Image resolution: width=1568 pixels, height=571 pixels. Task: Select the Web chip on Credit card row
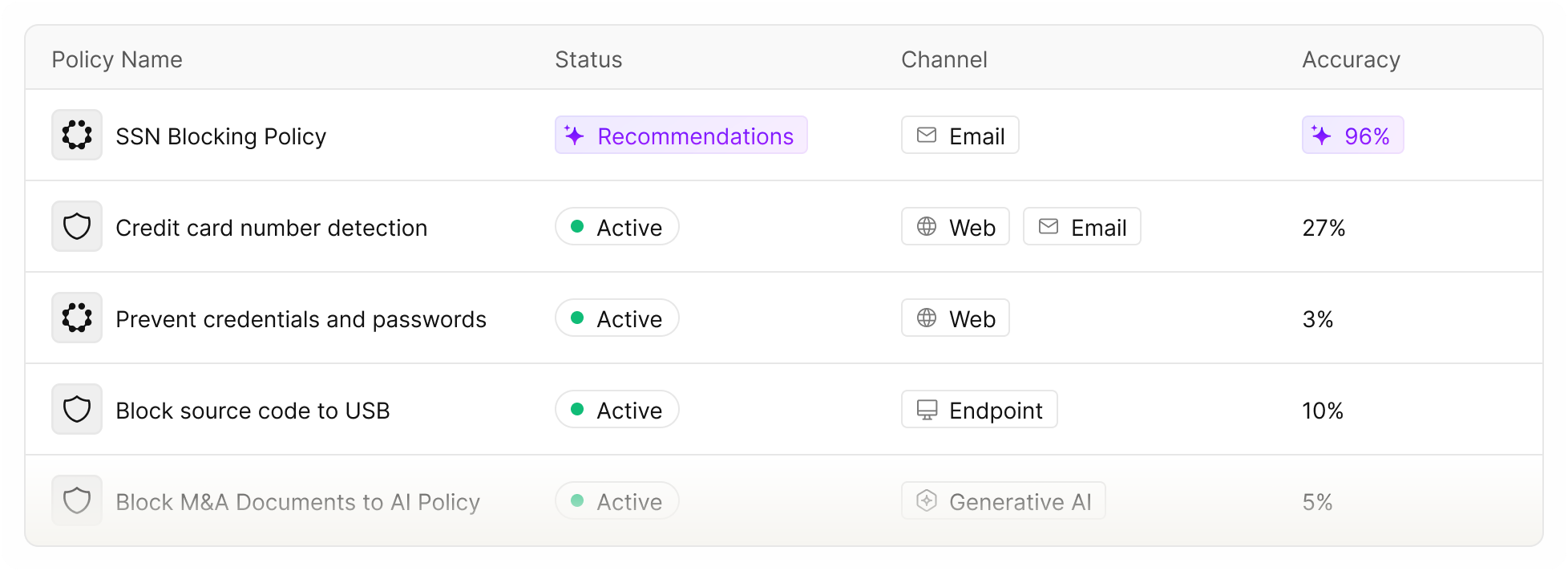point(956,227)
